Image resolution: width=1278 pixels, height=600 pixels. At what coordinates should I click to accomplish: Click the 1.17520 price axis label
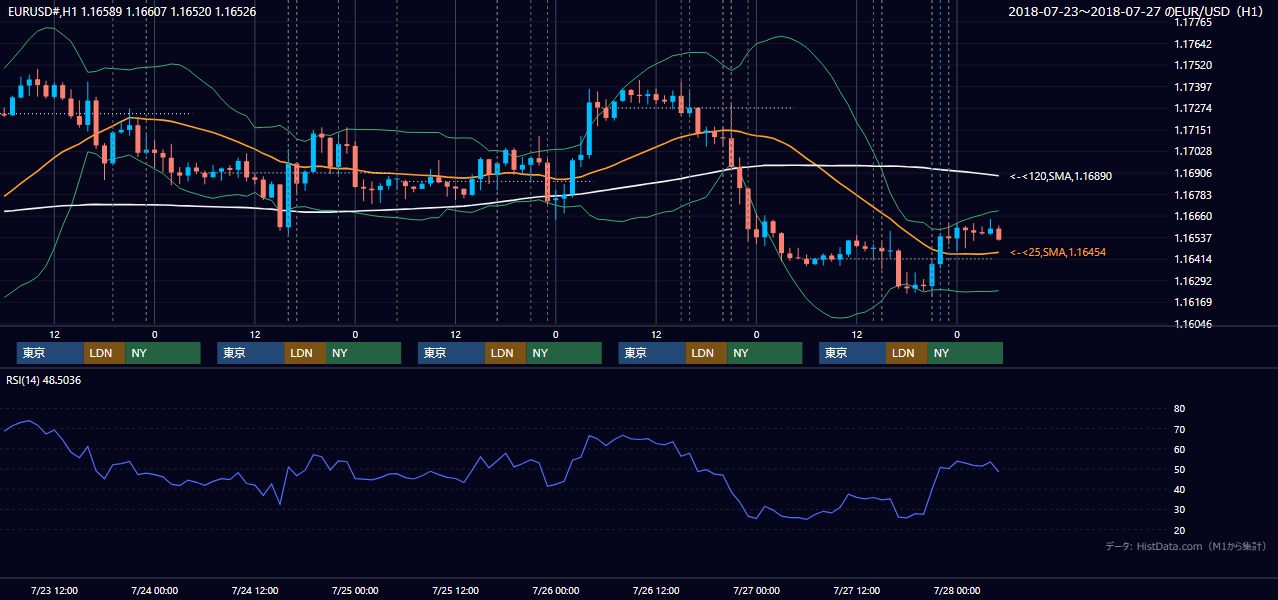point(1193,65)
